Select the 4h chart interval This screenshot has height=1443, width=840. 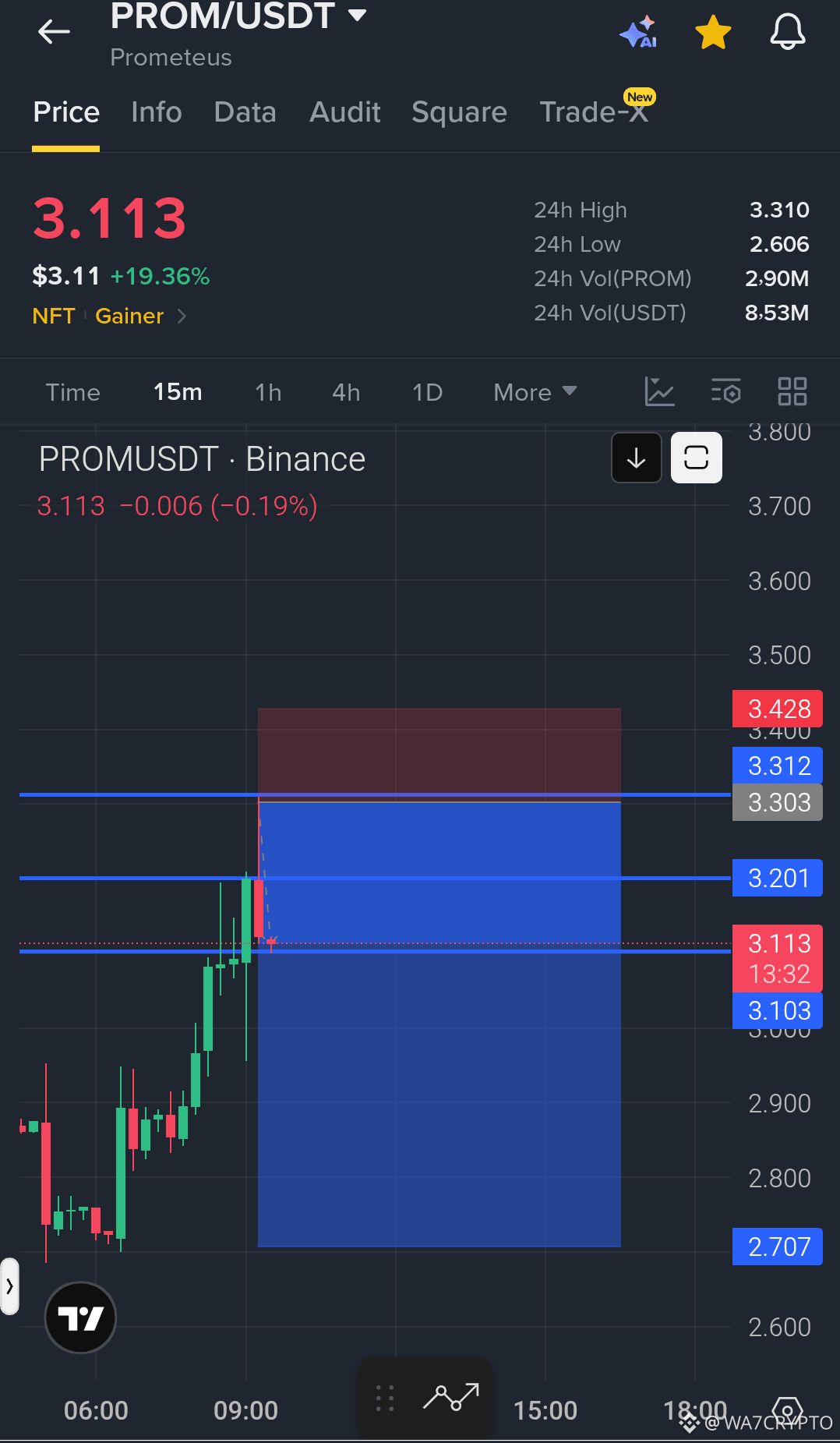(346, 392)
